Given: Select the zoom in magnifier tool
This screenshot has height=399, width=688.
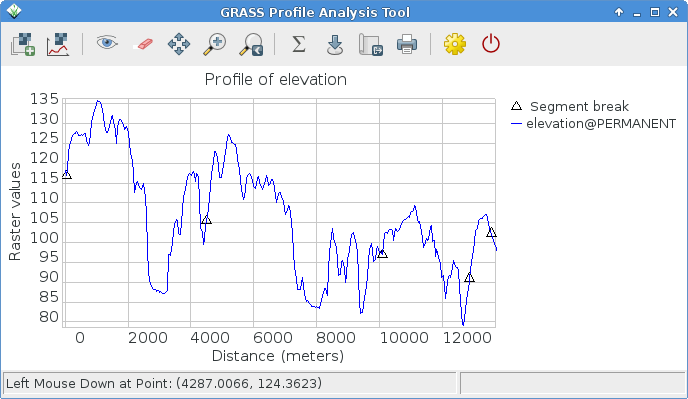Looking at the screenshot, I should point(215,44).
